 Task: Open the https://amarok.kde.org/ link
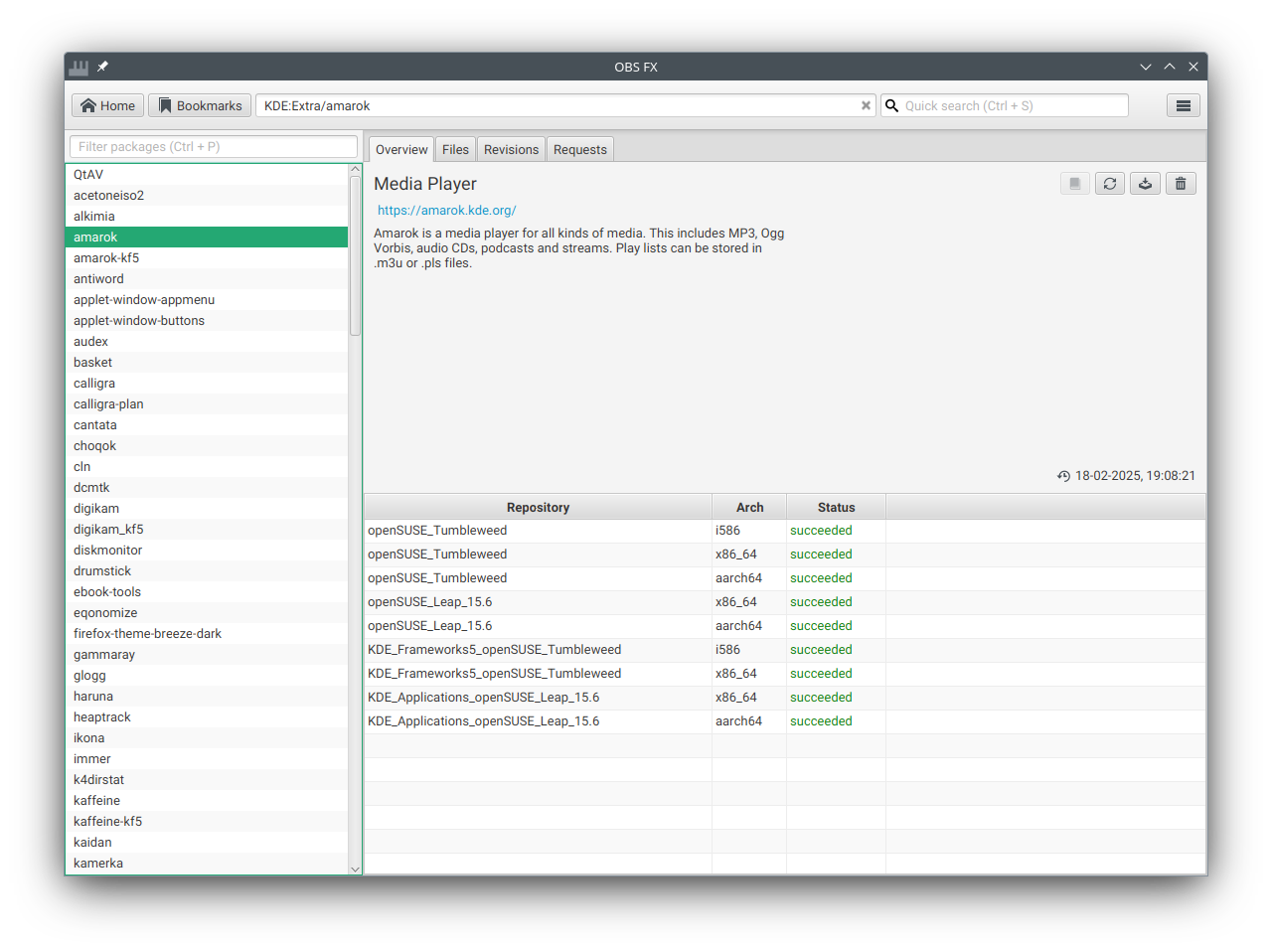pos(447,211)
